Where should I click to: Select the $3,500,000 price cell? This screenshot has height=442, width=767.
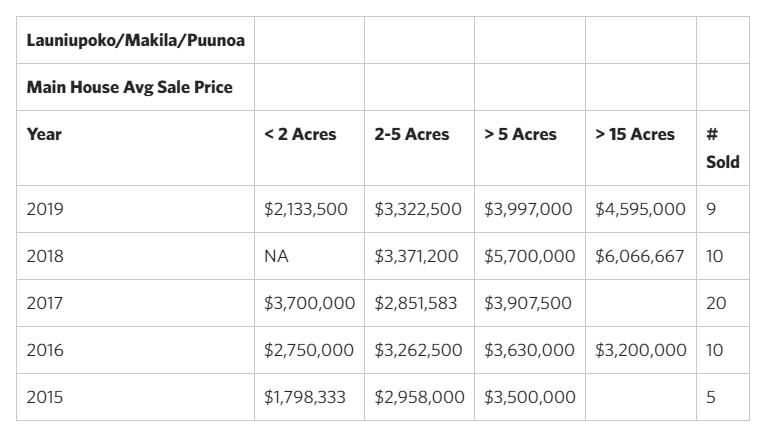pos(530,397)
